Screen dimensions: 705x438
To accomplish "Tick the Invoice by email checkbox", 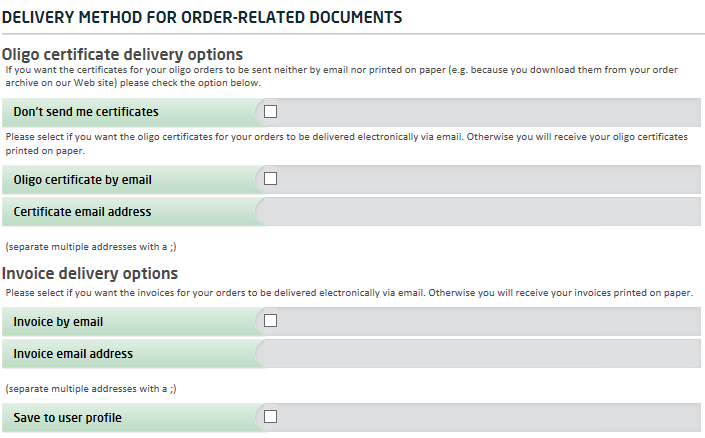I will pyautogui.click(x=270, y=321).
